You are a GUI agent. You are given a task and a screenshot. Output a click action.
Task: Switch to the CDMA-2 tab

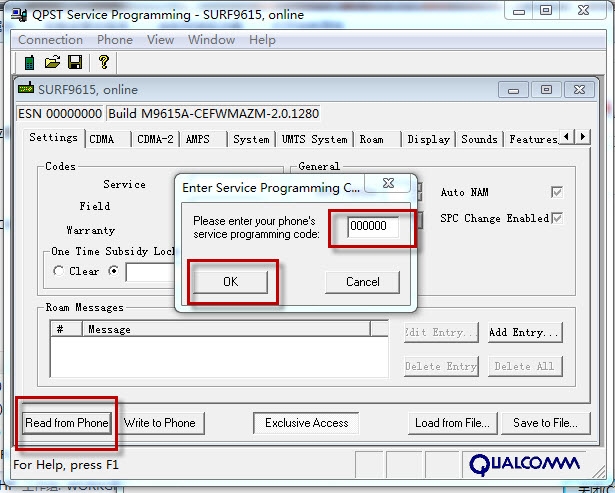[155, 140]
